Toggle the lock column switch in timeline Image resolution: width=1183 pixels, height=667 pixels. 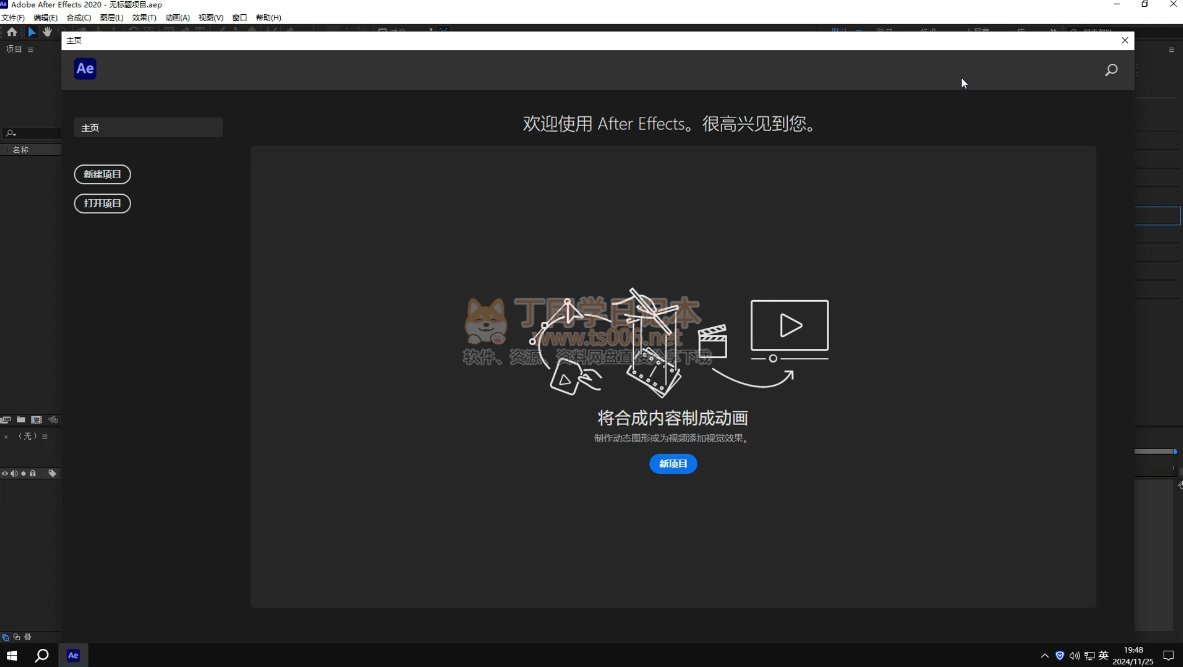(x=33, y=473)
